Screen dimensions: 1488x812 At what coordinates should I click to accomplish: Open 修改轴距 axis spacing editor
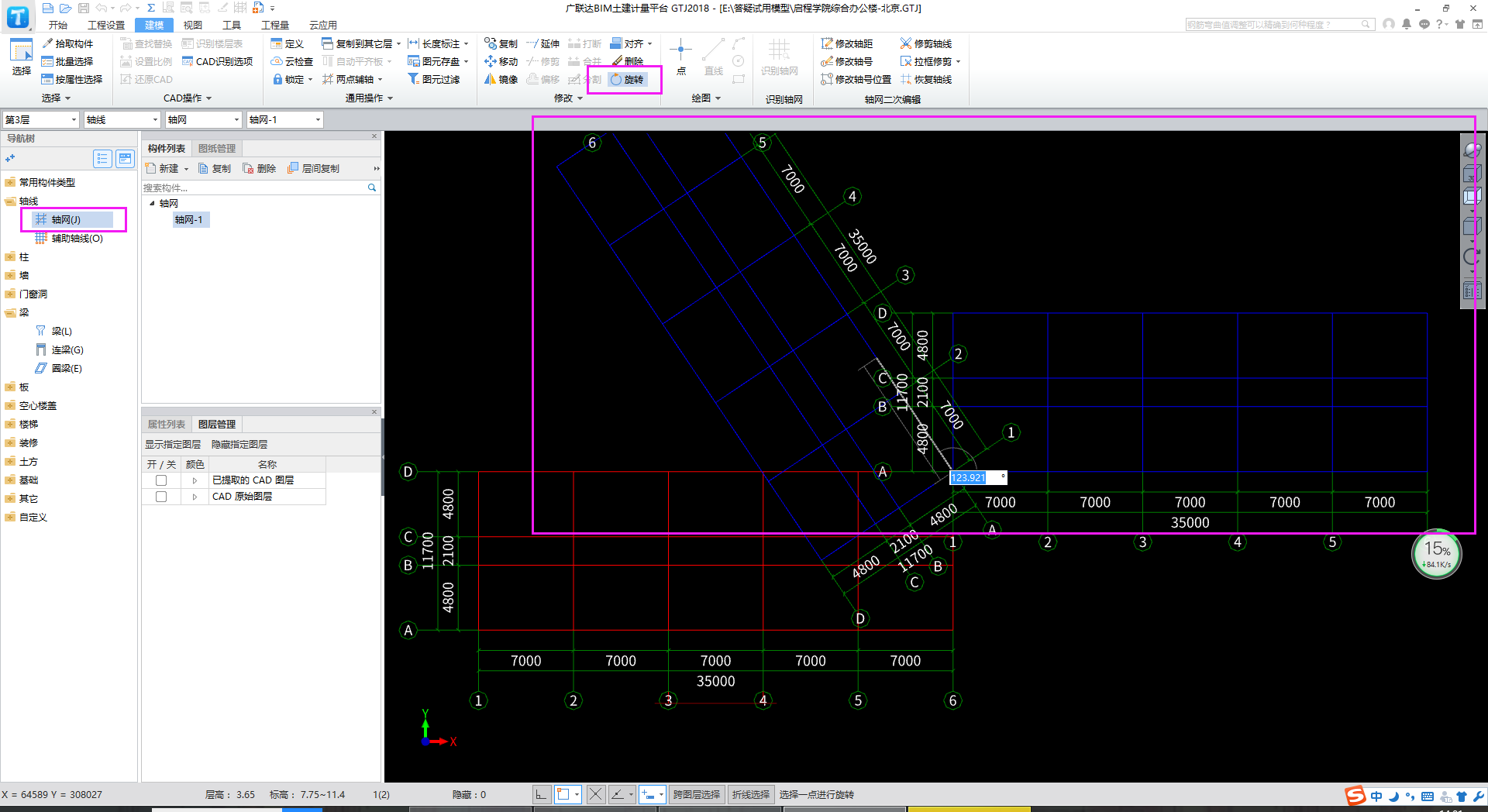(846, 43)
